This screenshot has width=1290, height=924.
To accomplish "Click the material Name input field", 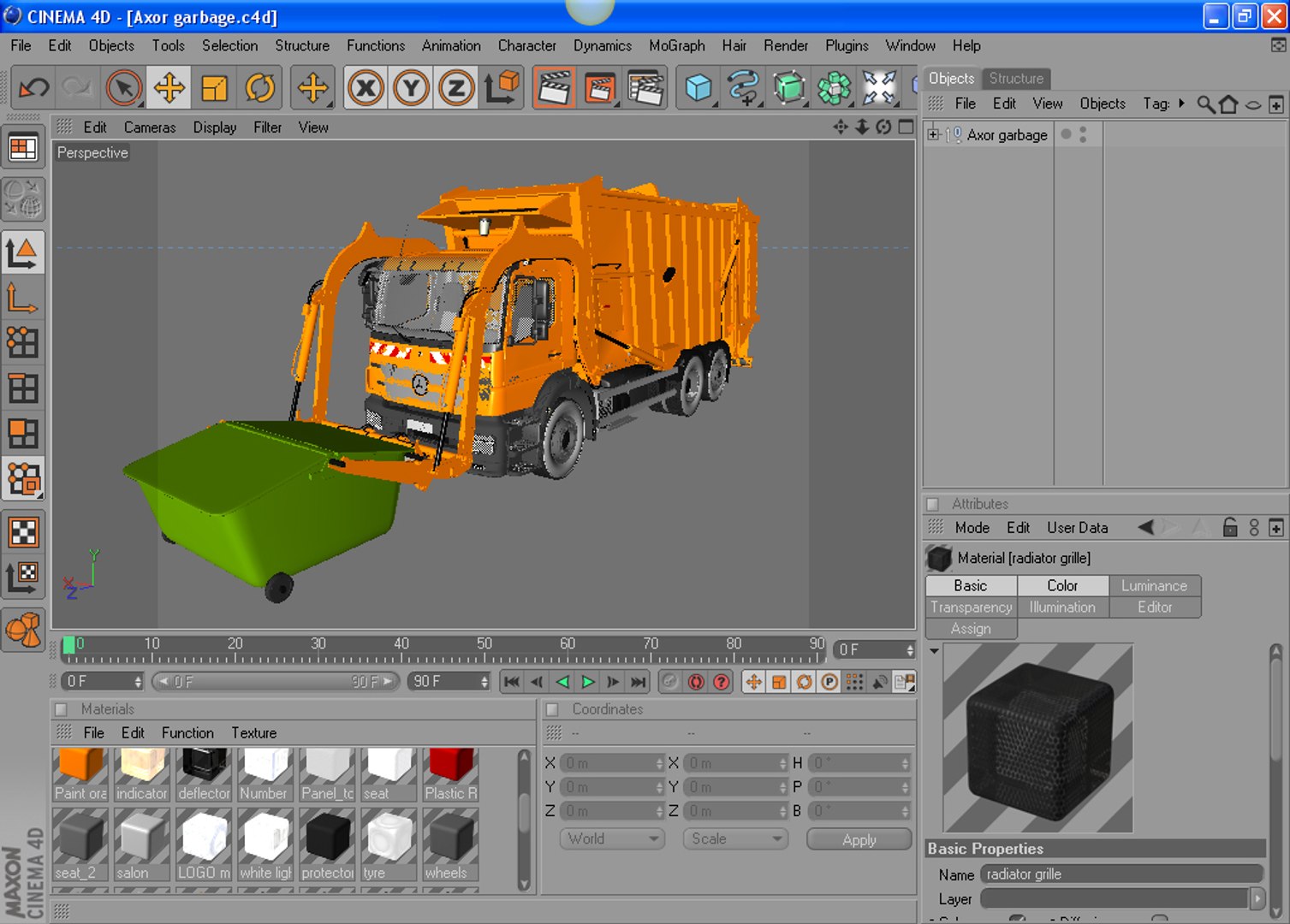I will click(1121, 874).
